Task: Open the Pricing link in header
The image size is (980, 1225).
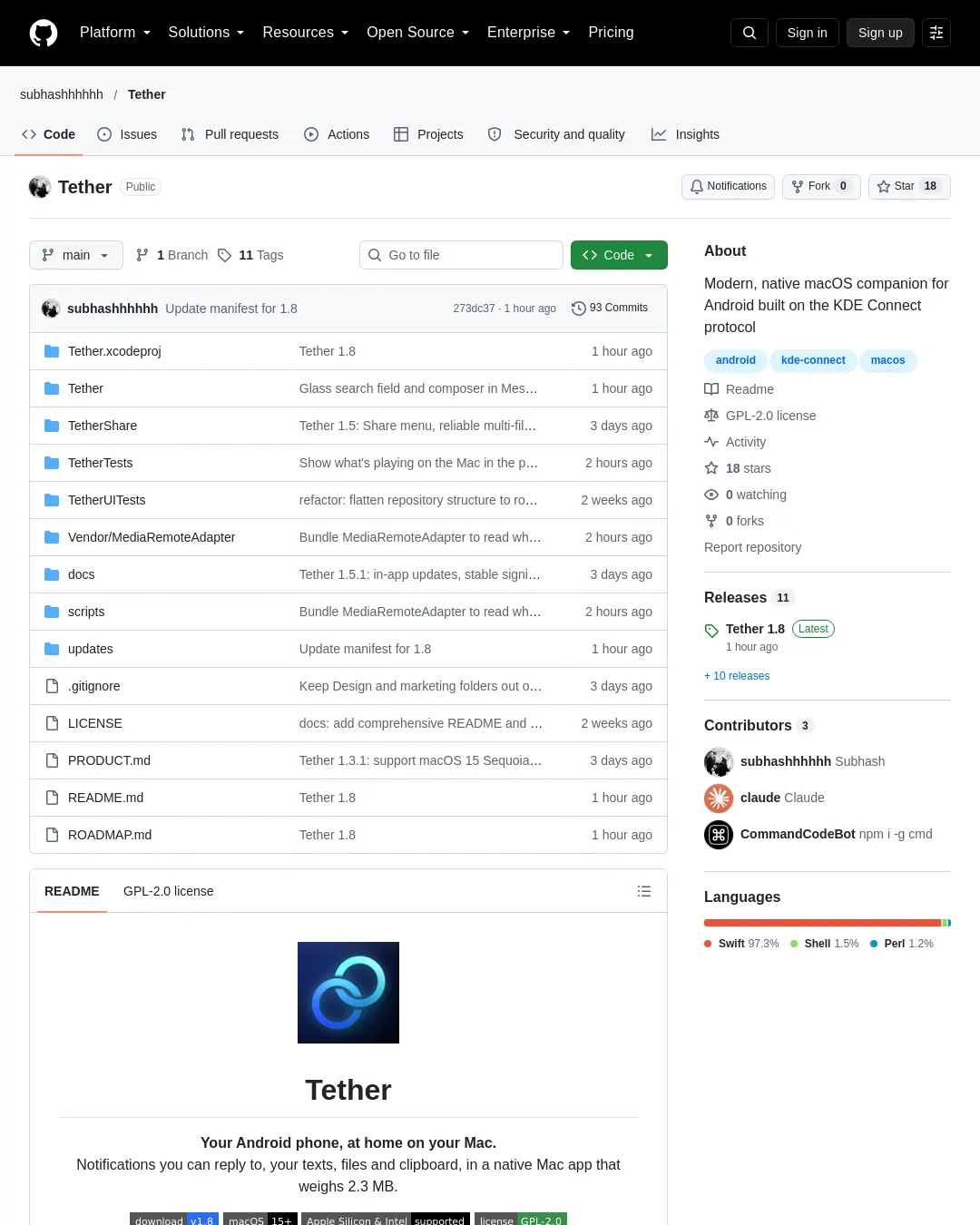Action: click(611, 33)
